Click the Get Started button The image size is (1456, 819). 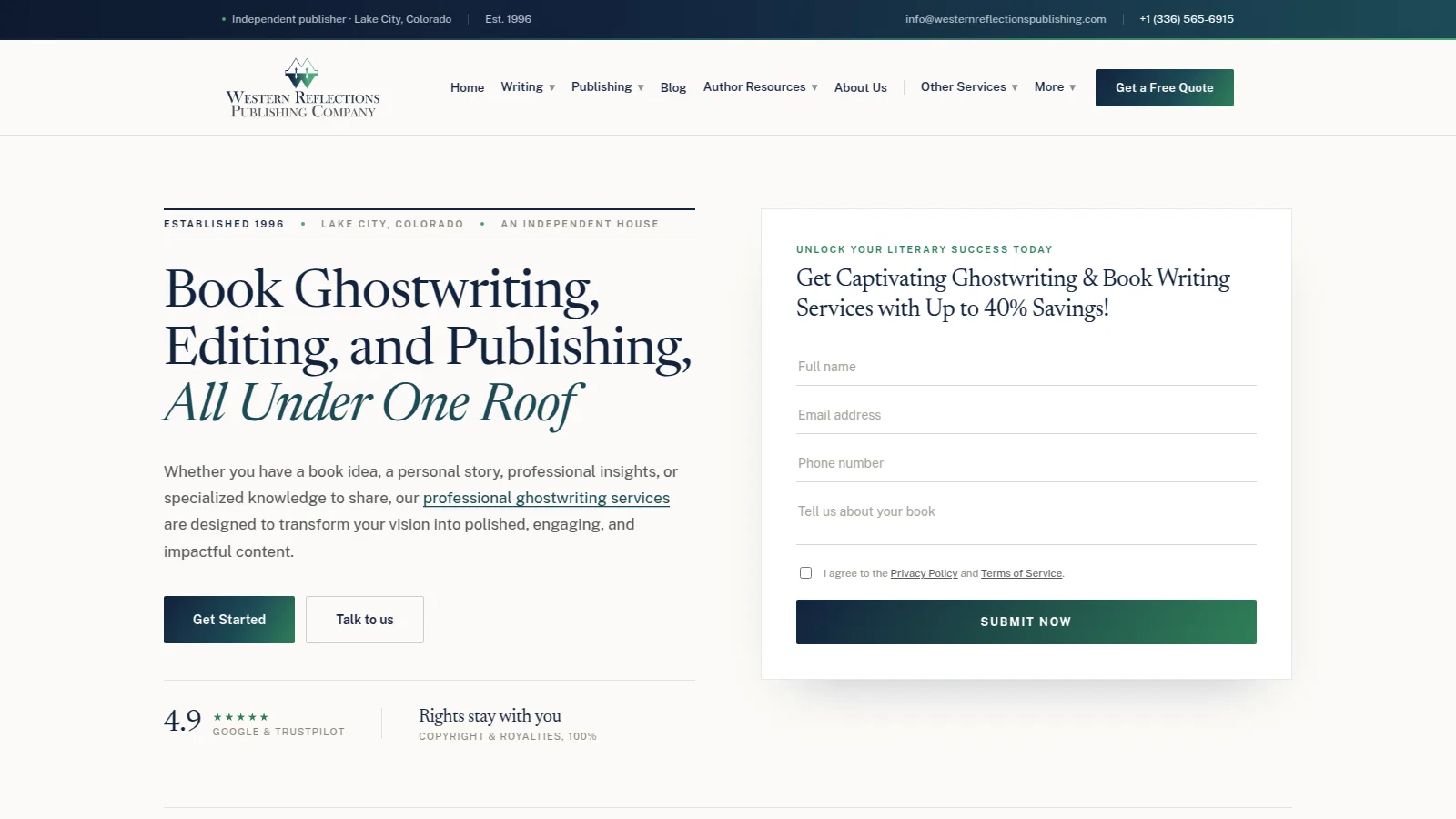[x=229, y=620]
